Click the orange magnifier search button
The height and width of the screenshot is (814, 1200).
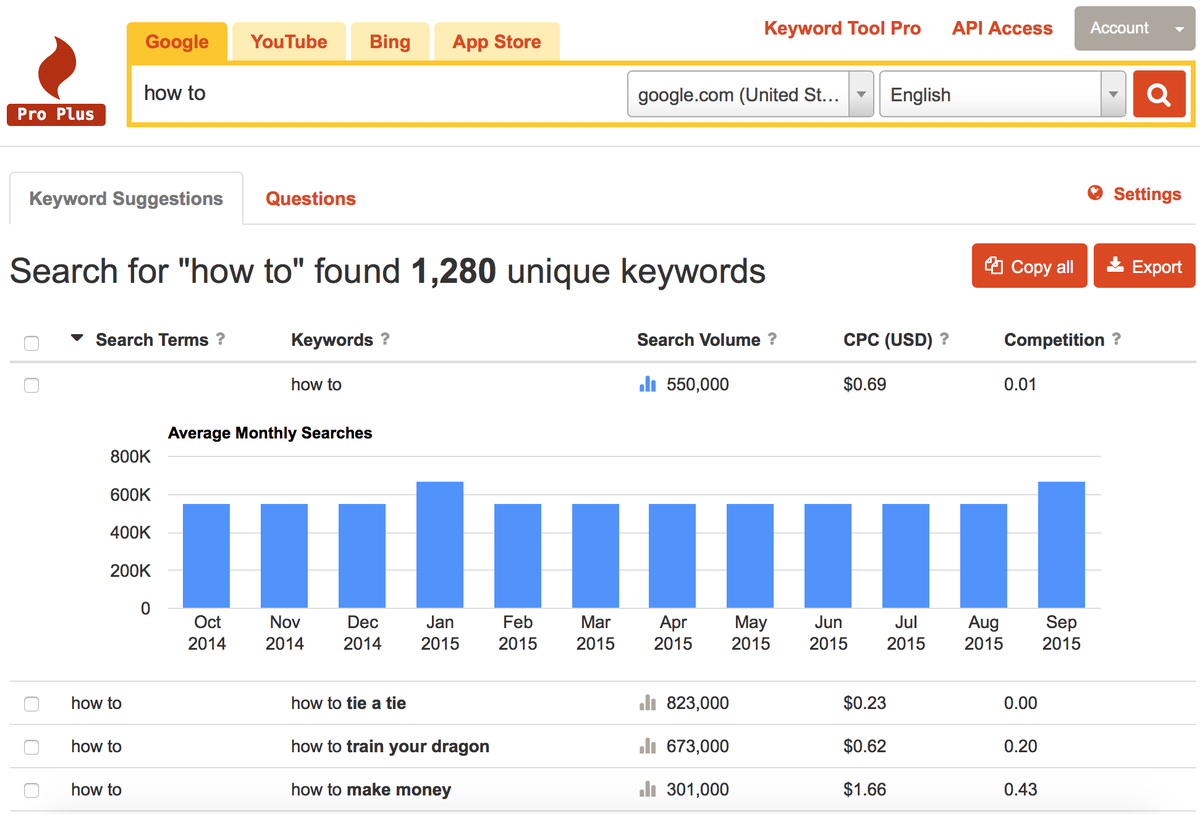[x=1159, y=95]
